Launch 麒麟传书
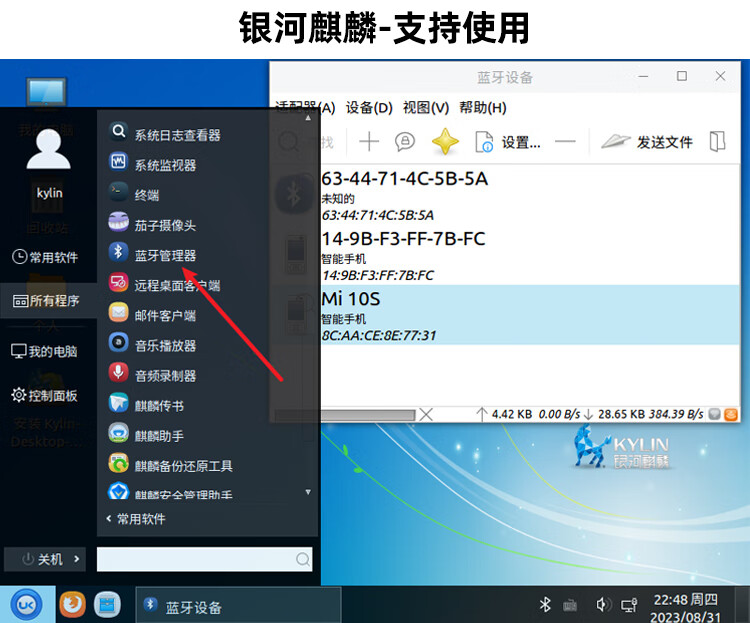750x623 pixels. click(x=147, y=405)
